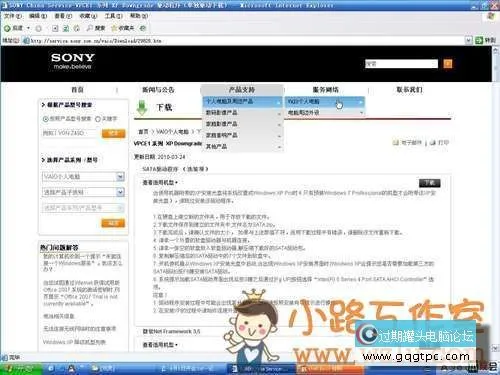Click the Home toolbar icon
The height and width of the screenshot is (375, 500).
[x=77, y=29]
